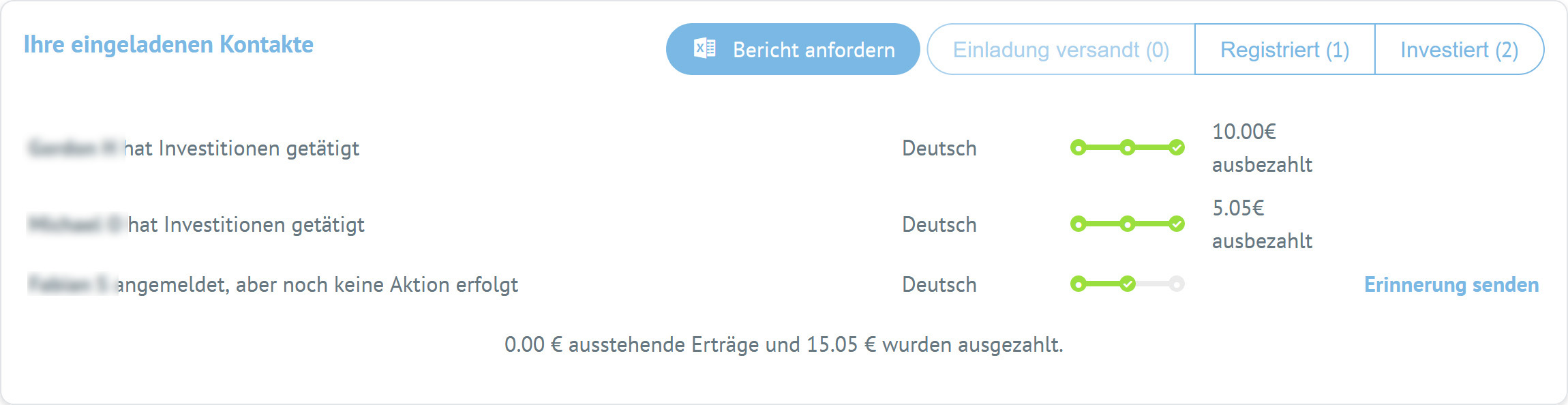Click the checkmark step icon in 10.00€ row
The height and width of the screenshot is (405, 1568).
pyautogui.click(x=1177, y=147)
